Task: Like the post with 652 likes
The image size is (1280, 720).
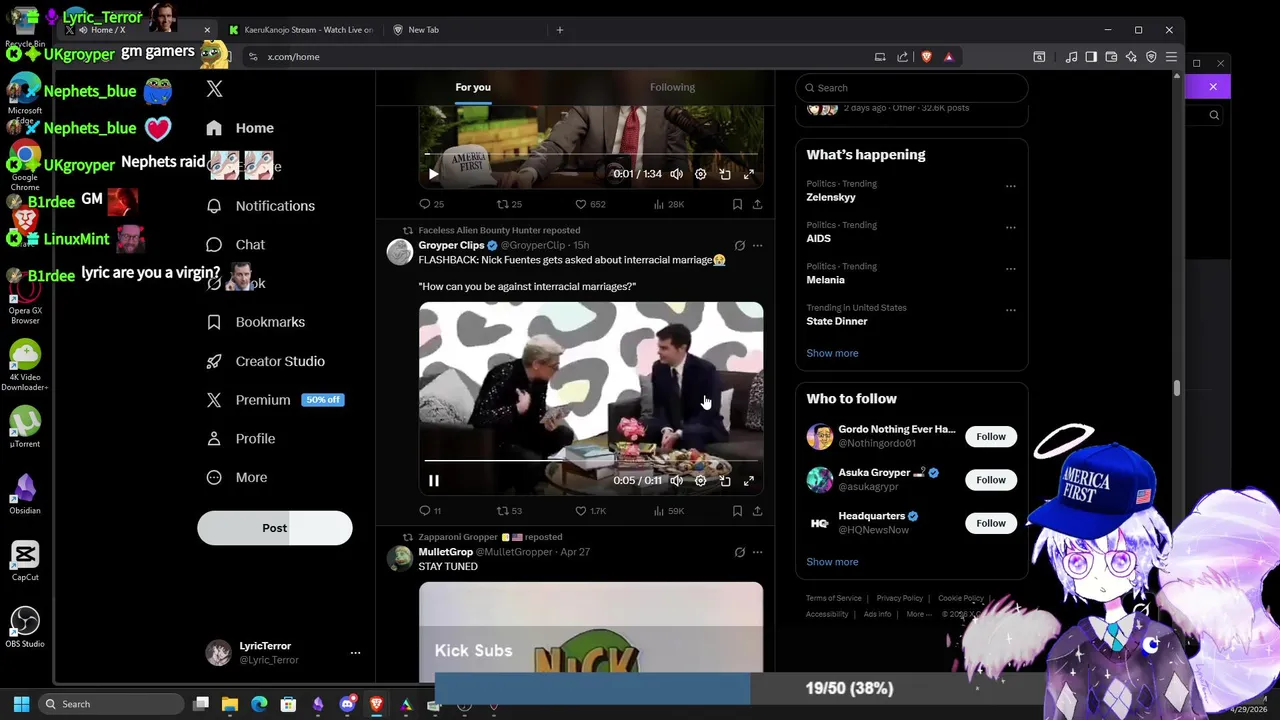Action: point(590,204)
